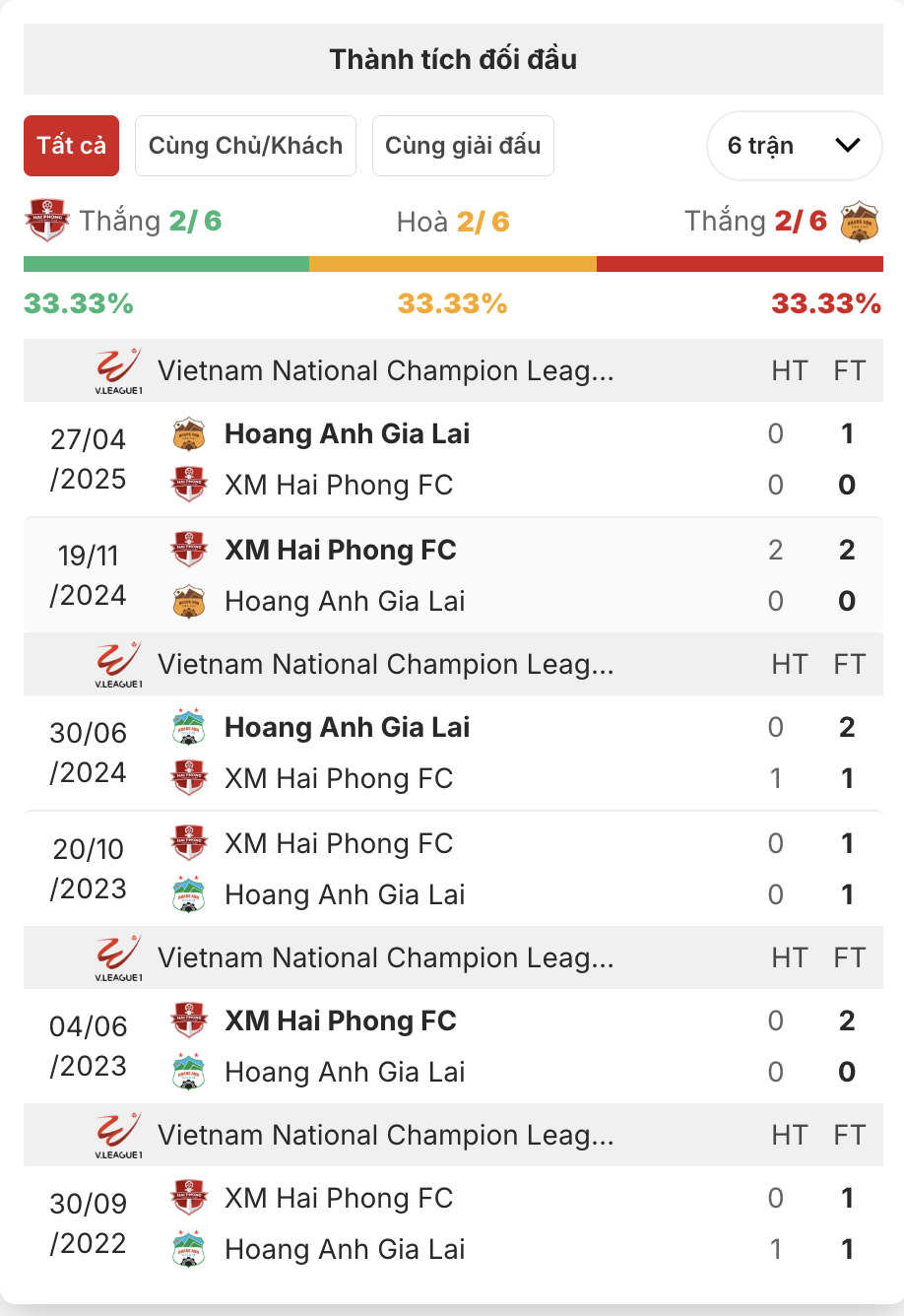Image resolution: width=904 pixels, height=1316 pixels.
Task: Click the 30/09/2022 match date
Action: point(89,1223)
